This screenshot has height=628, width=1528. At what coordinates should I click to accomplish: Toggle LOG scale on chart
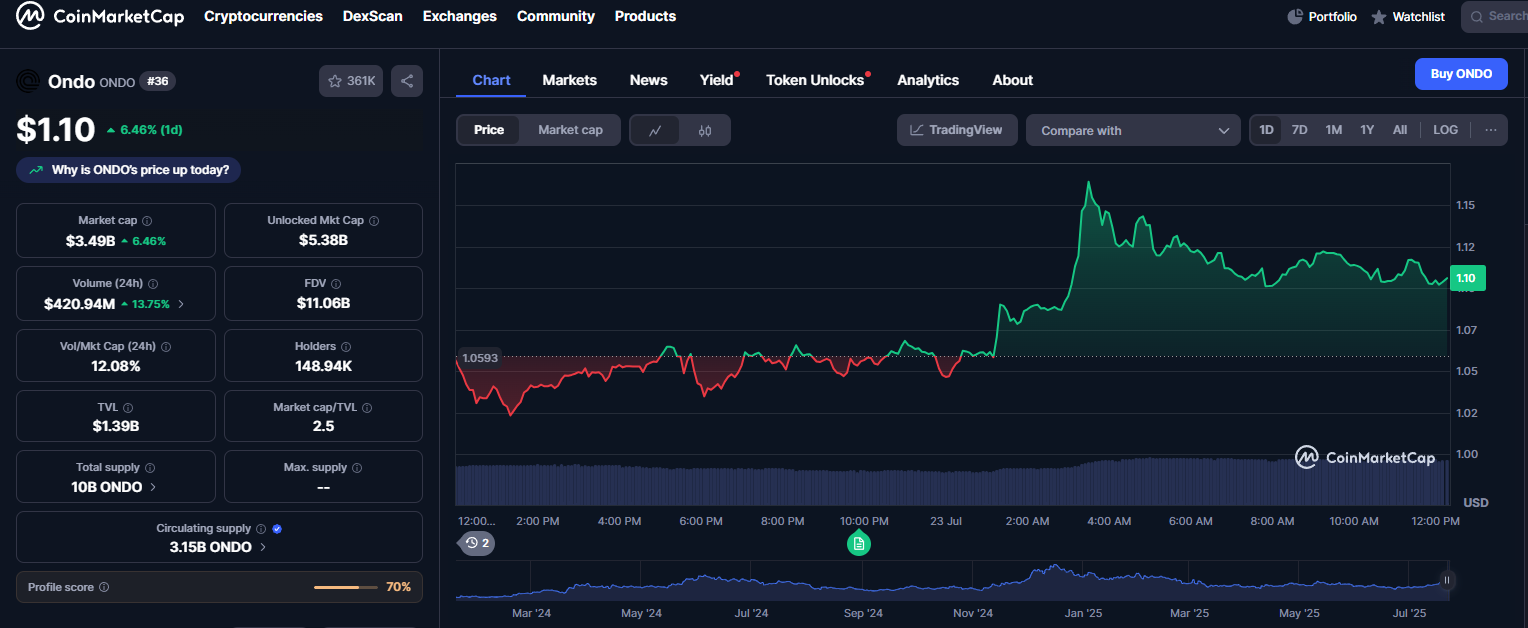[x=1445, y=130]
